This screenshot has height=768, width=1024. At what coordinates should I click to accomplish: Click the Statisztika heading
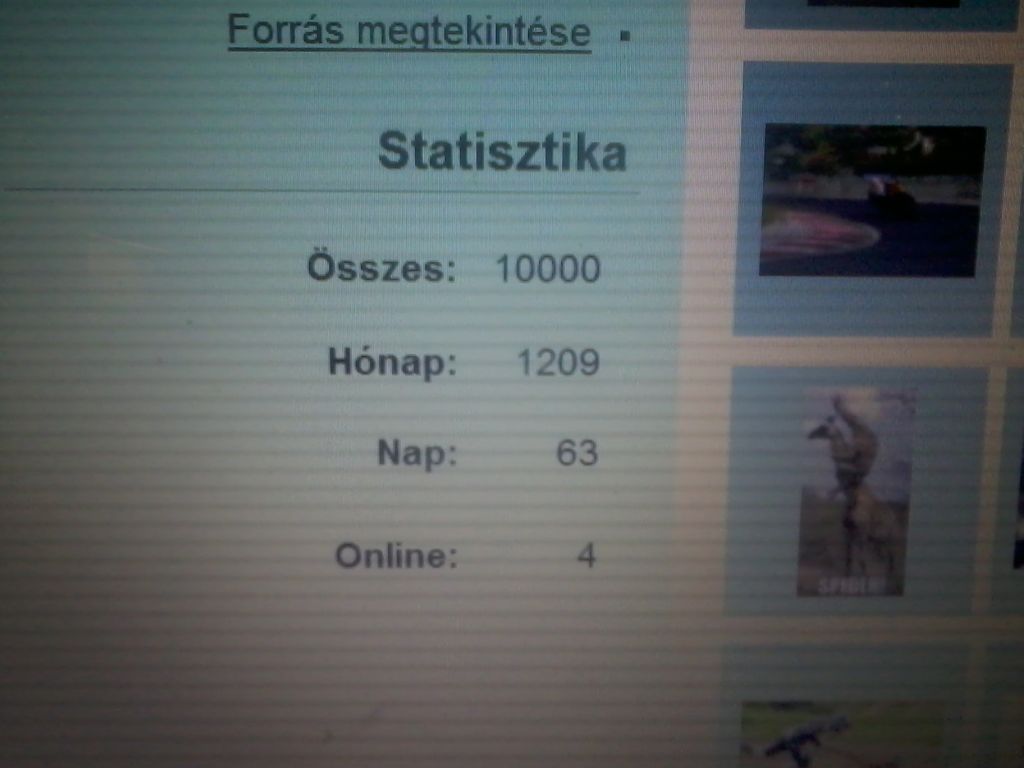click(x=502, y=152)
